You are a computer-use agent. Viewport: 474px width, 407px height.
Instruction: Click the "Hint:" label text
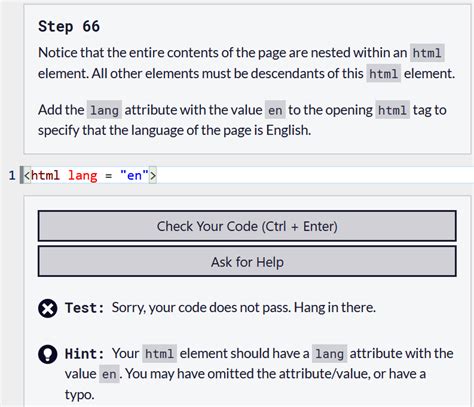(85, 353)
